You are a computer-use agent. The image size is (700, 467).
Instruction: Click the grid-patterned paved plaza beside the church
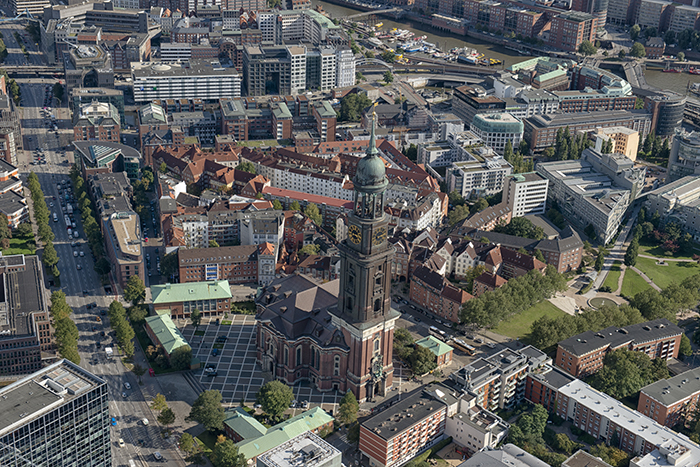(x=225, y=353)
